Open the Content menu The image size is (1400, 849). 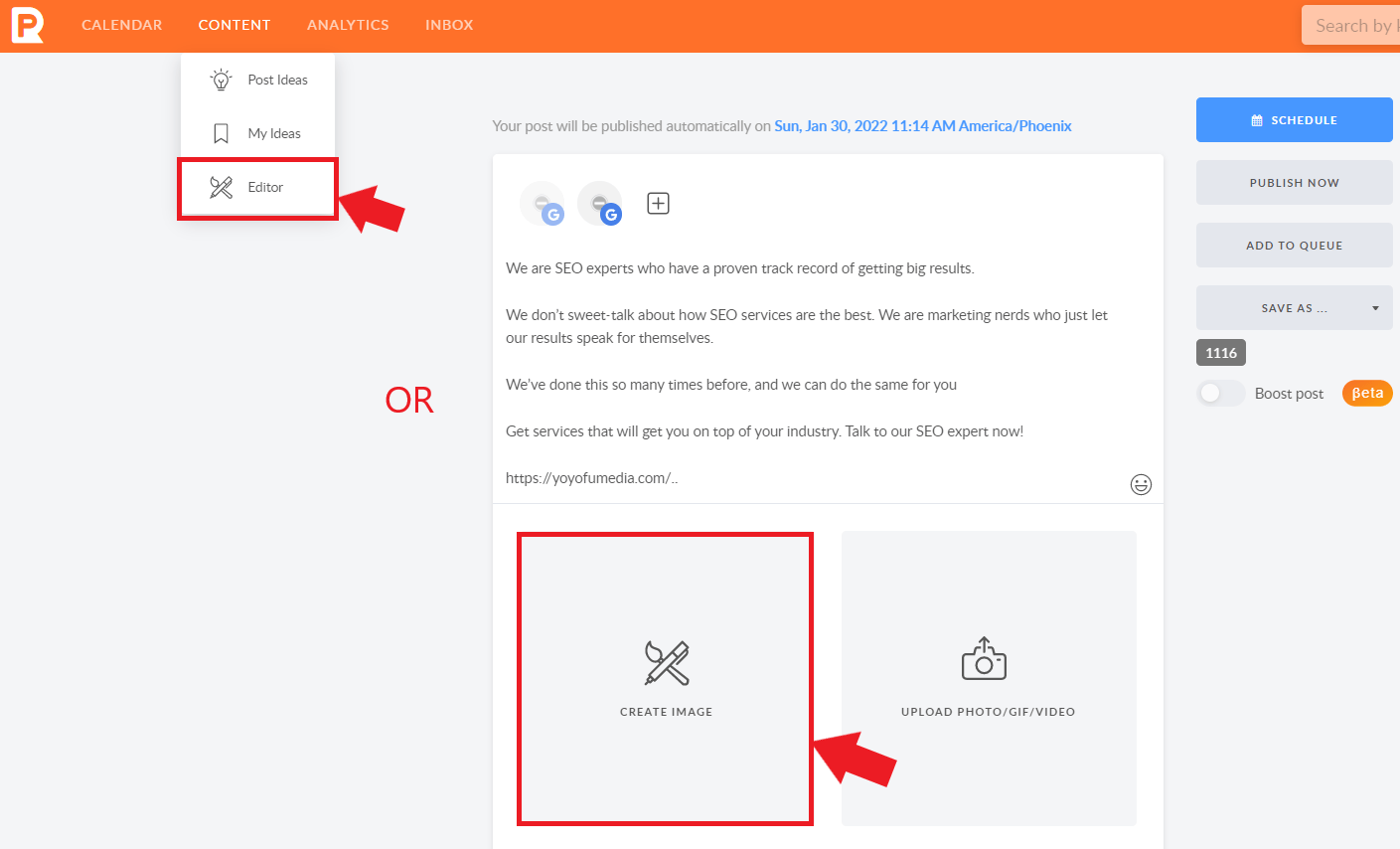tap(234, 25)
